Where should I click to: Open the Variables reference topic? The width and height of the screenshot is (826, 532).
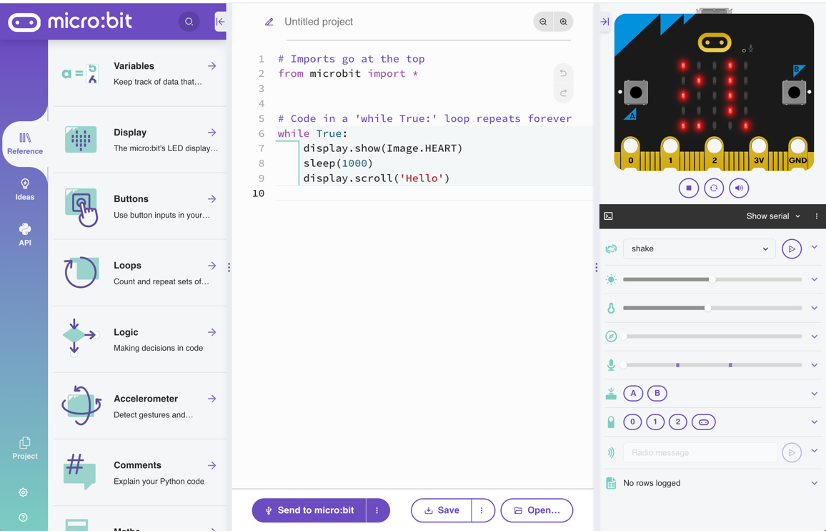pos(140,73)
